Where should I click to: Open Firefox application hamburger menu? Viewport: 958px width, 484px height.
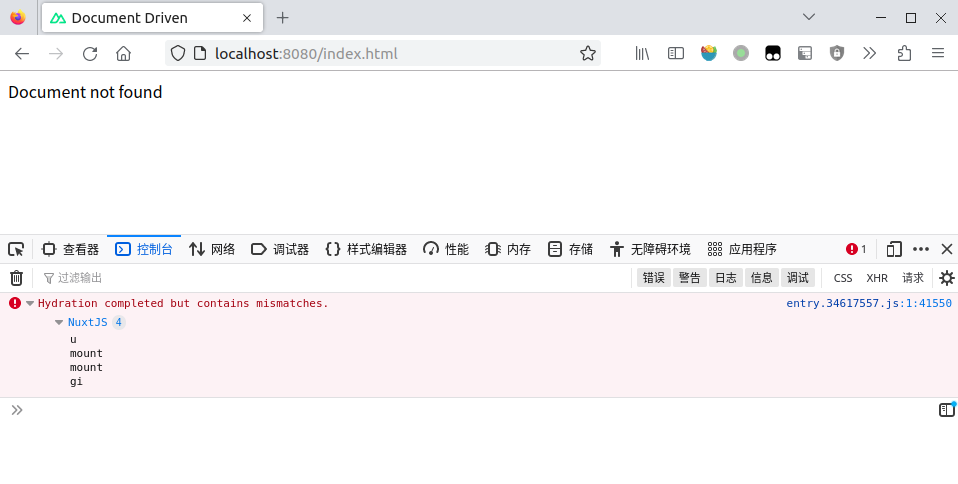click(938, 54)
